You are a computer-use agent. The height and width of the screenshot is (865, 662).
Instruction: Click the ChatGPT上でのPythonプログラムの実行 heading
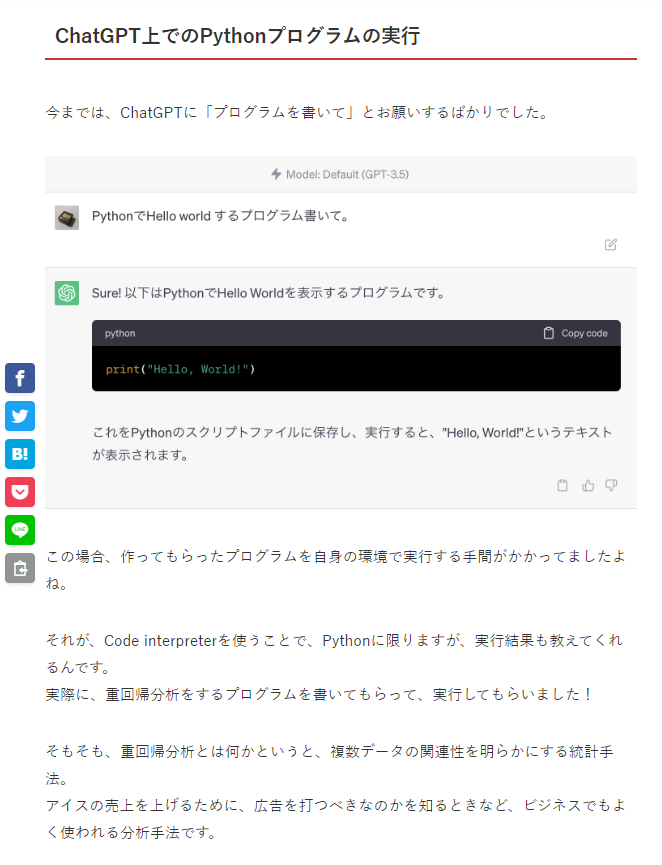238,36
